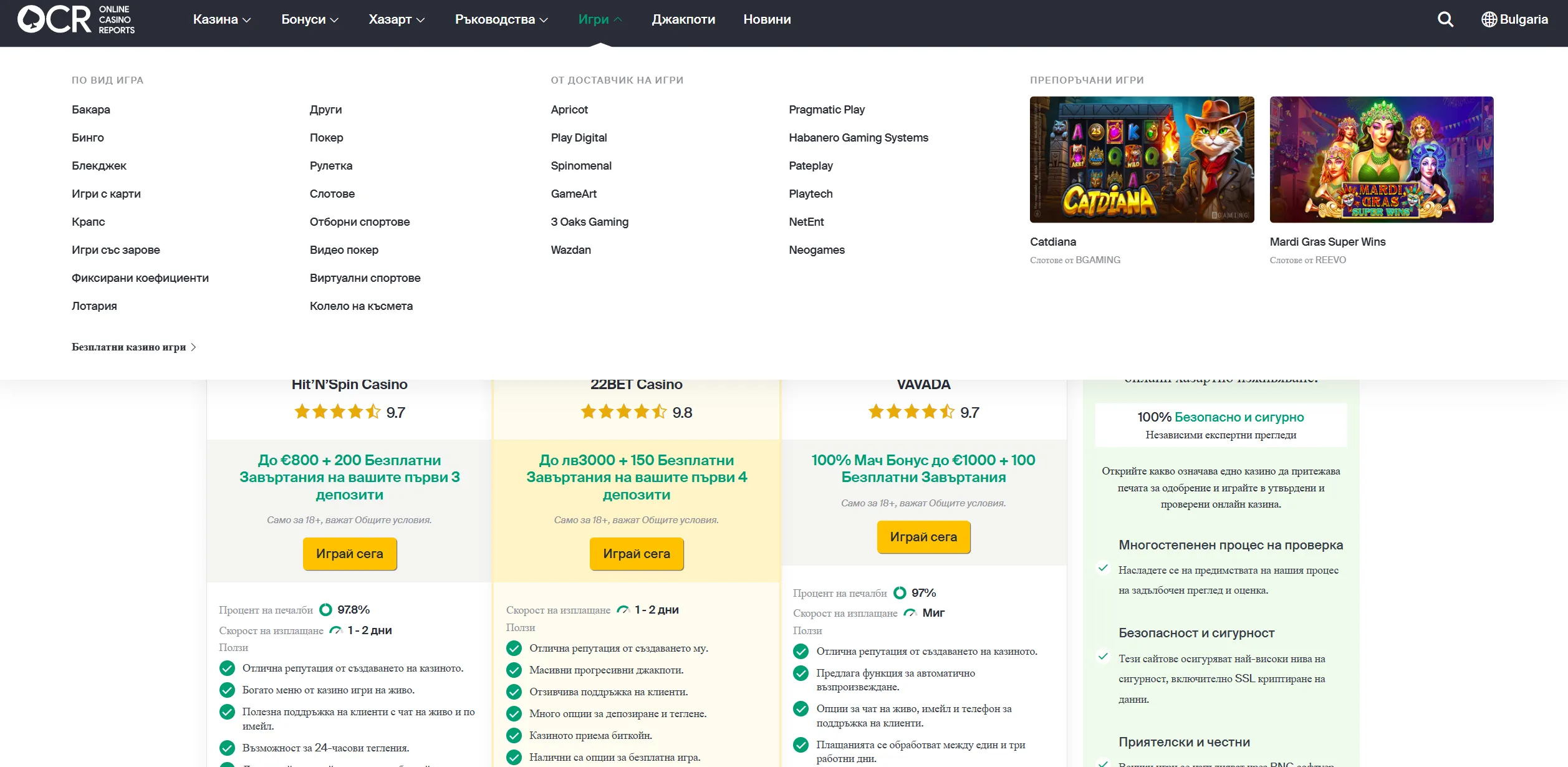Expand the Казина dropdown menu
This screenshot has height=767, width=1568.
click(x=222, y=19)
